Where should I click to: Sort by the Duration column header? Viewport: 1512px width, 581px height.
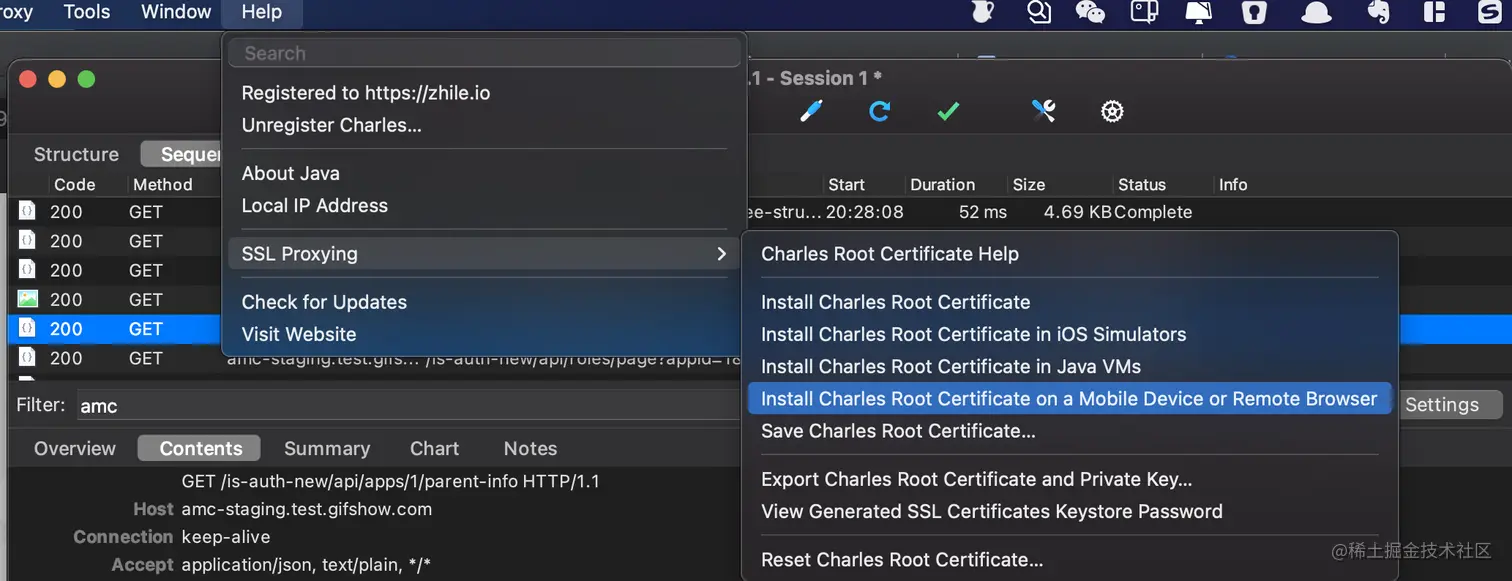point(942,185)
